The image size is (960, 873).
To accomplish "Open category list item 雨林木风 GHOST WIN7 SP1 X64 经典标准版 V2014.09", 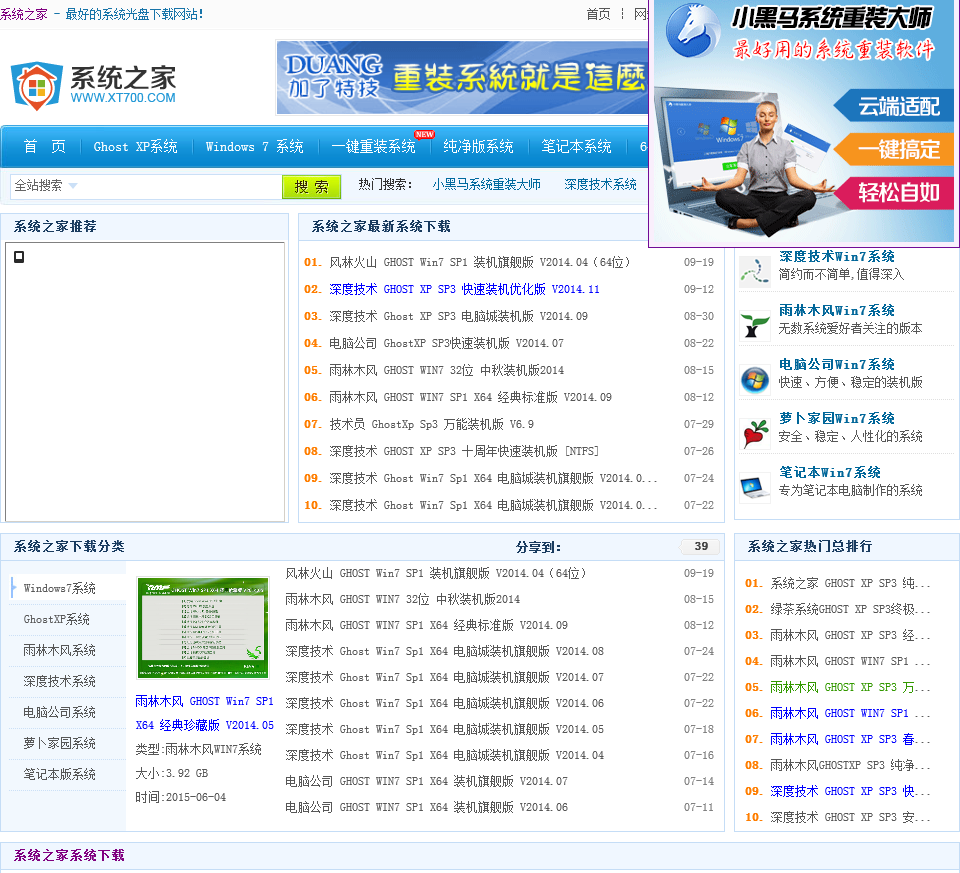I will point(426,626).
